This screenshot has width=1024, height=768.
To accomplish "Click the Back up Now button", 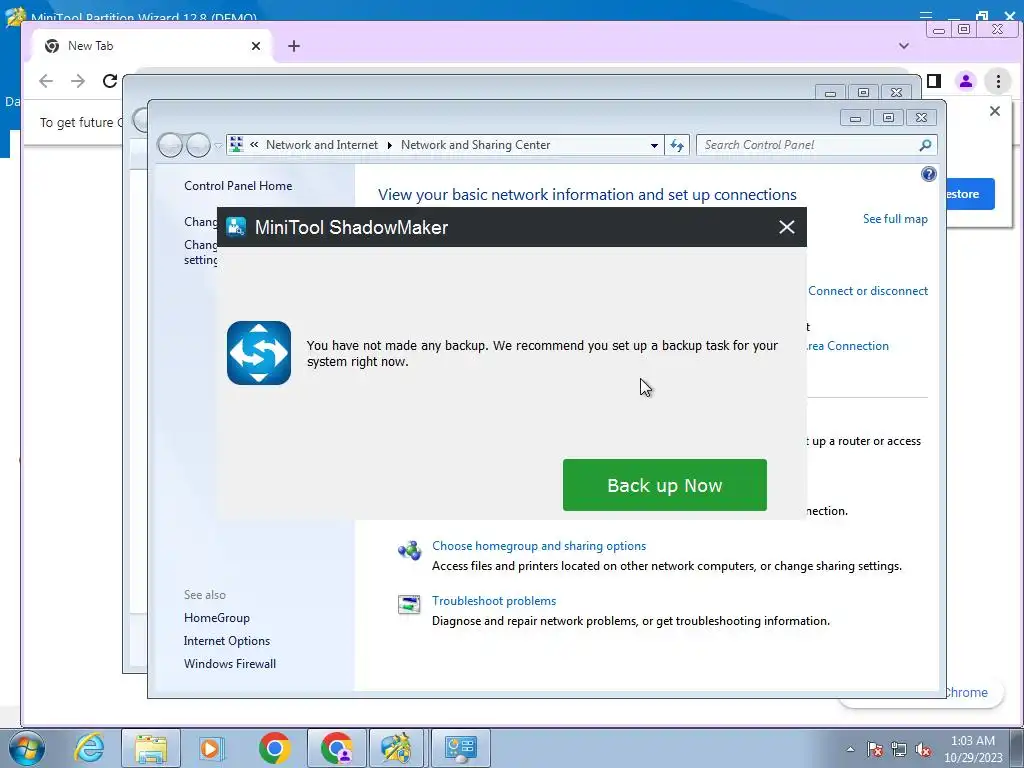I will 664,485.
